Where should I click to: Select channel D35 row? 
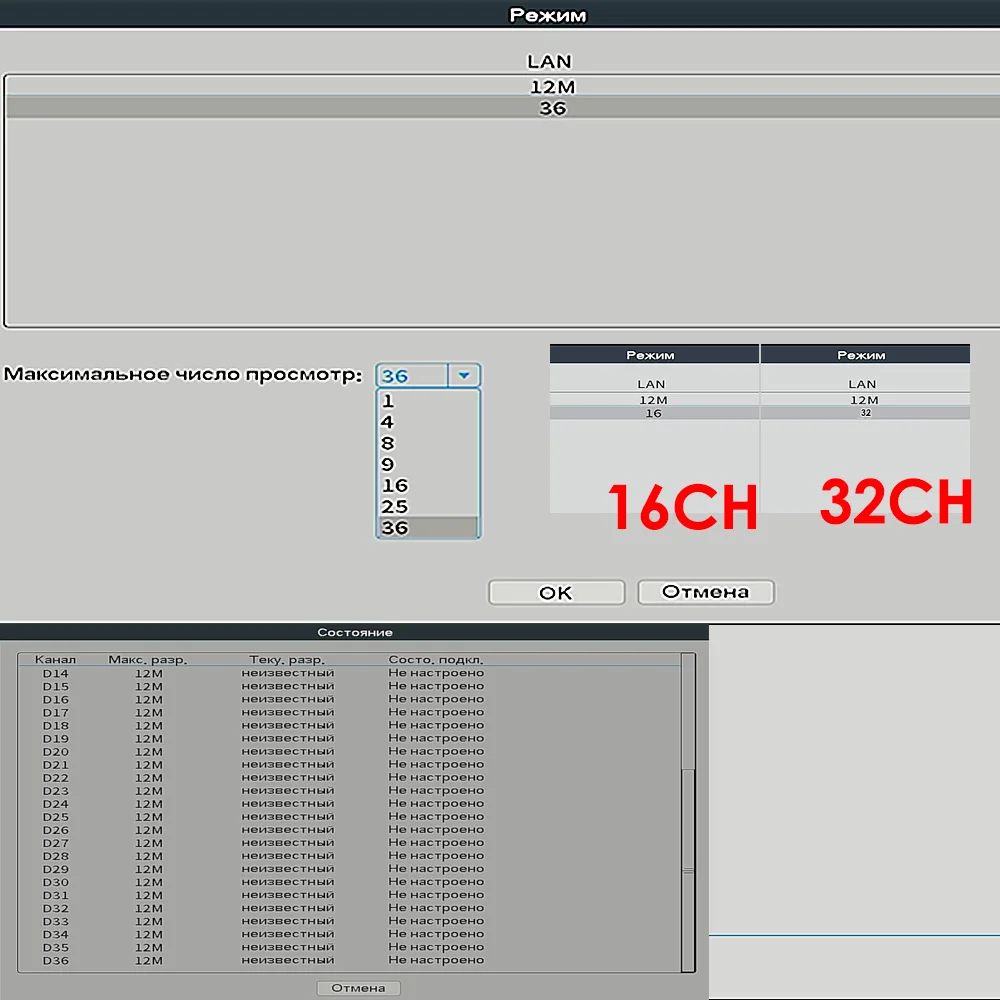(x=349, y=948)
